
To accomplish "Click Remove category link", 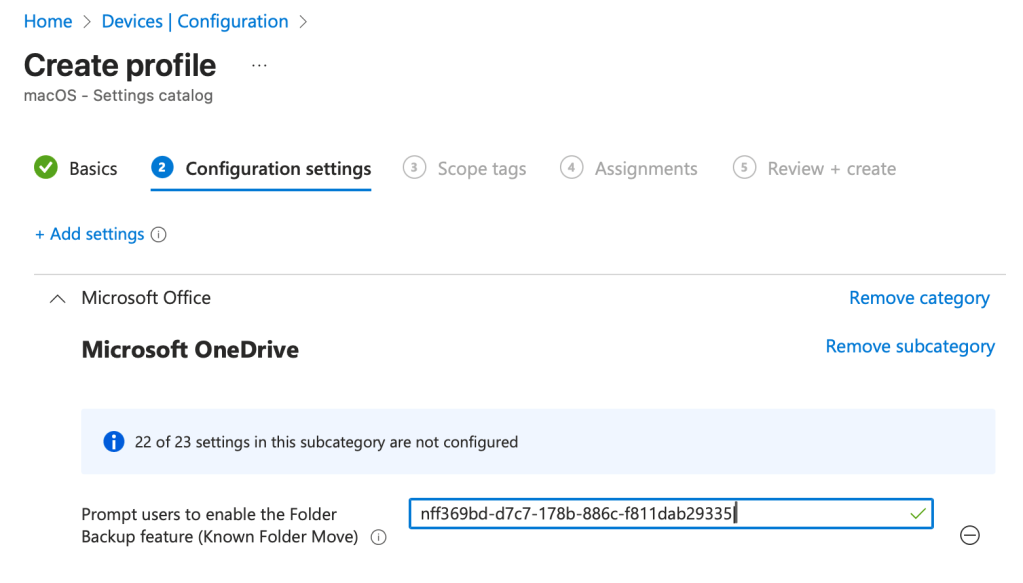I will [919, 298].
